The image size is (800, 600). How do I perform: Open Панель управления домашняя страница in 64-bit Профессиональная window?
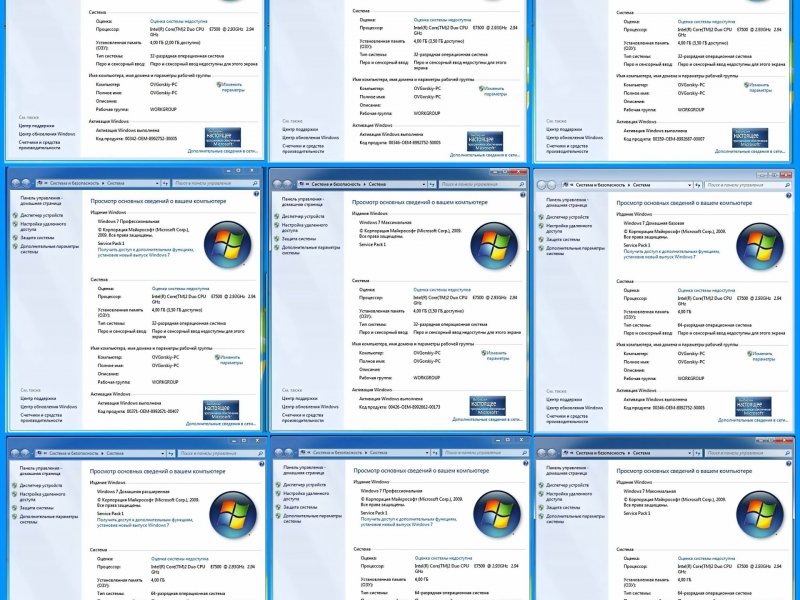[x=305, y=470]
